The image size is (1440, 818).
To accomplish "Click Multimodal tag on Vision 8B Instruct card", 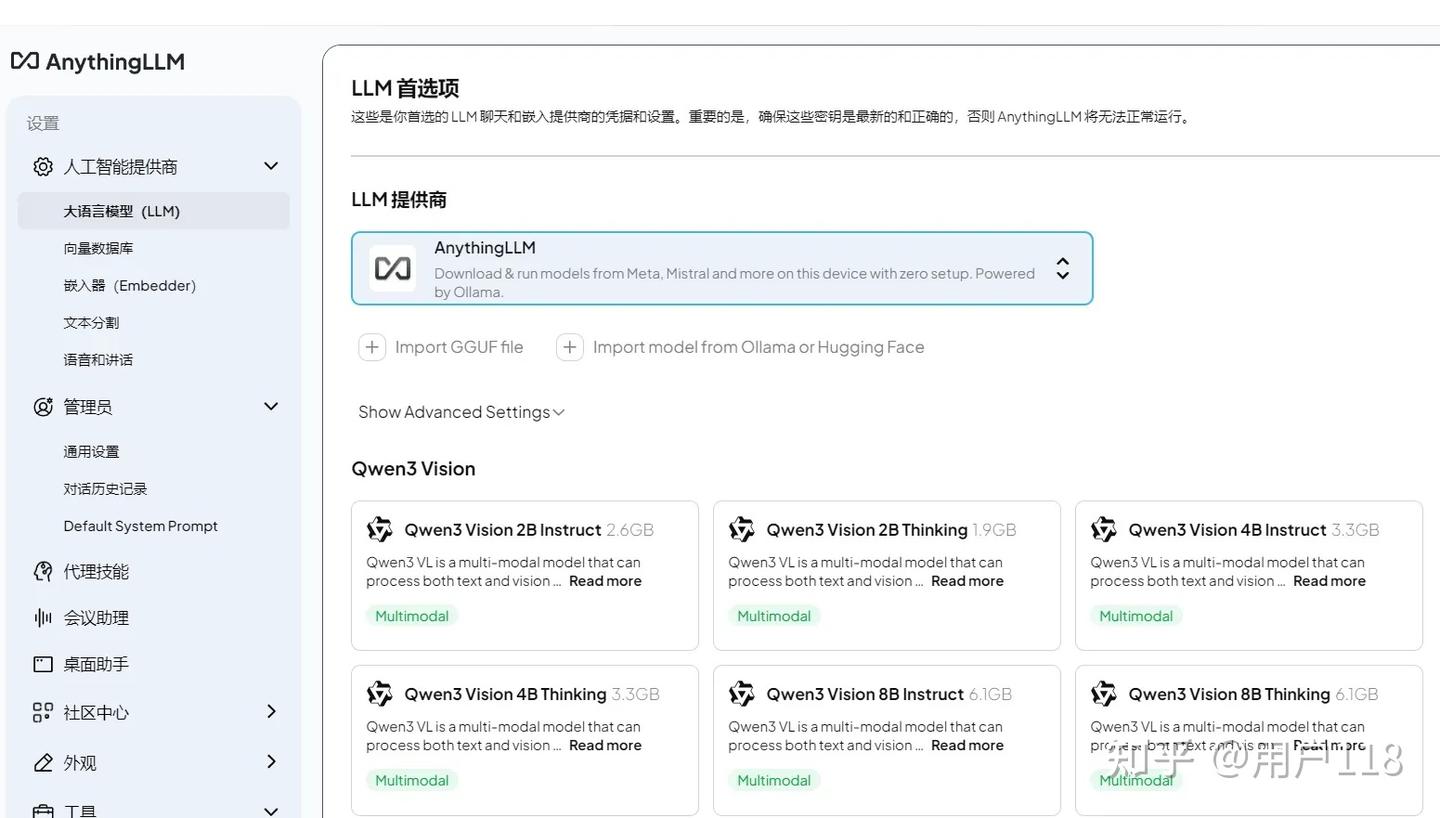I will pyautogui.click(x=774, y=780).
